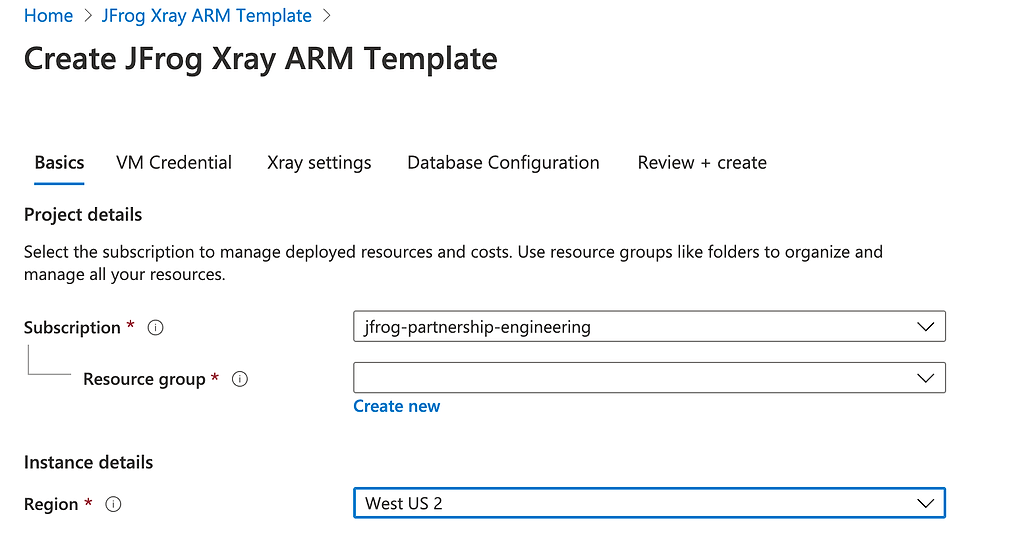The height and width of the screenshot is (541, 1024).
Task: Open the Xray settings tab
Action: (319, 163)
